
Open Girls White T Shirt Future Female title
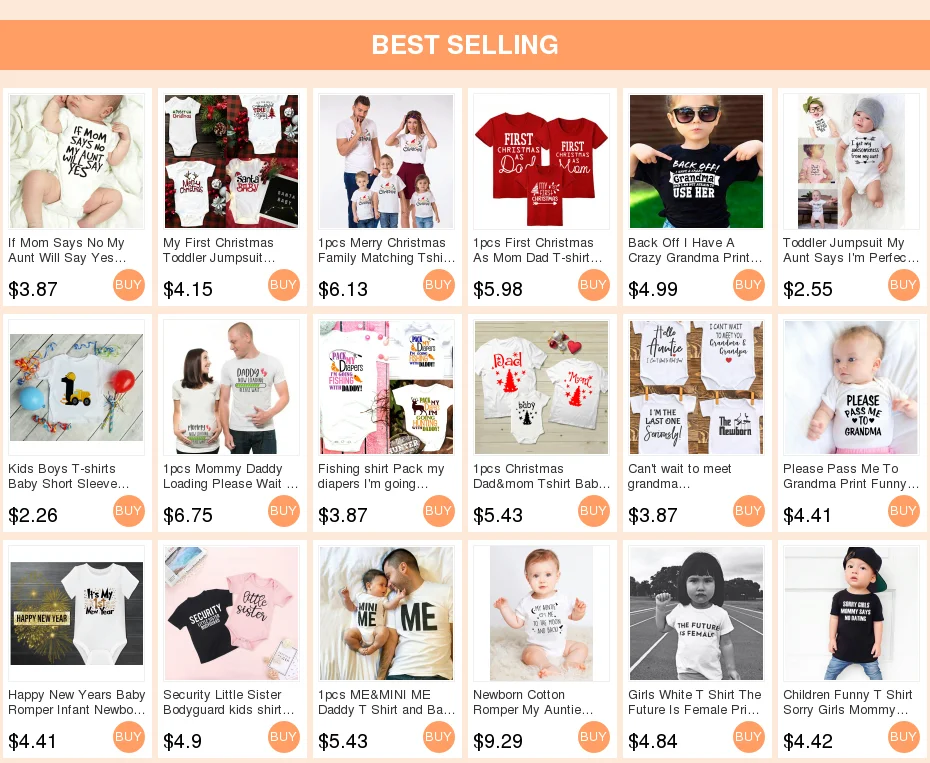pyautogui.click(x=695, y=702)
